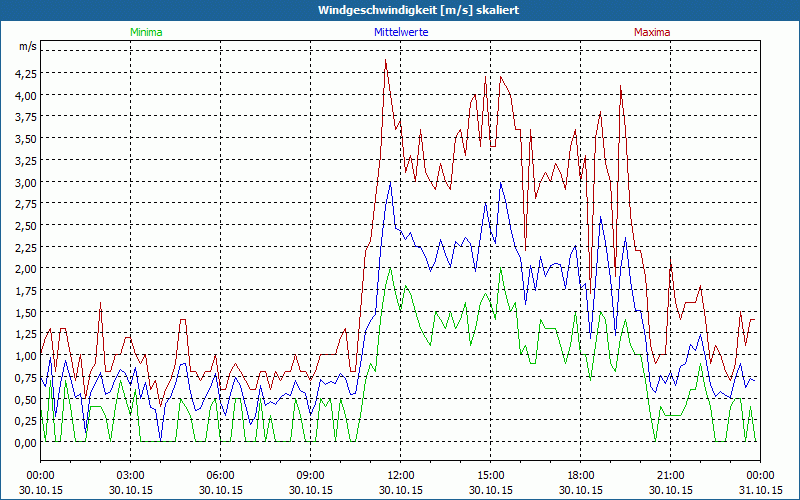The width and height of the screenshot is (800, 500).
Task: Click the 1,75 y-axis value
Action: [26, 290]
